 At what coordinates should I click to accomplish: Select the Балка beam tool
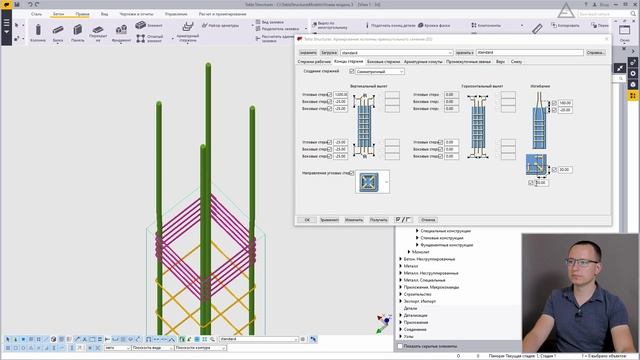[x=58, y=33]
